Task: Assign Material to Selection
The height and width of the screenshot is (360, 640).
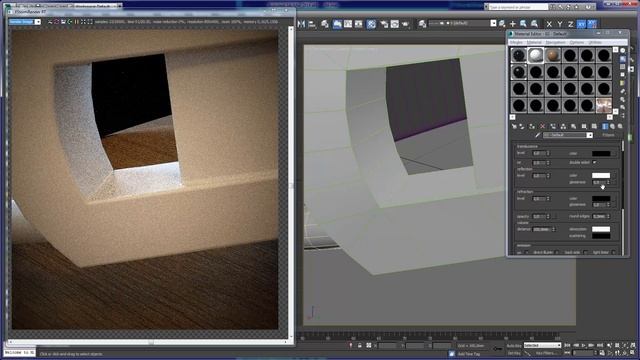Action: [532, 126]
